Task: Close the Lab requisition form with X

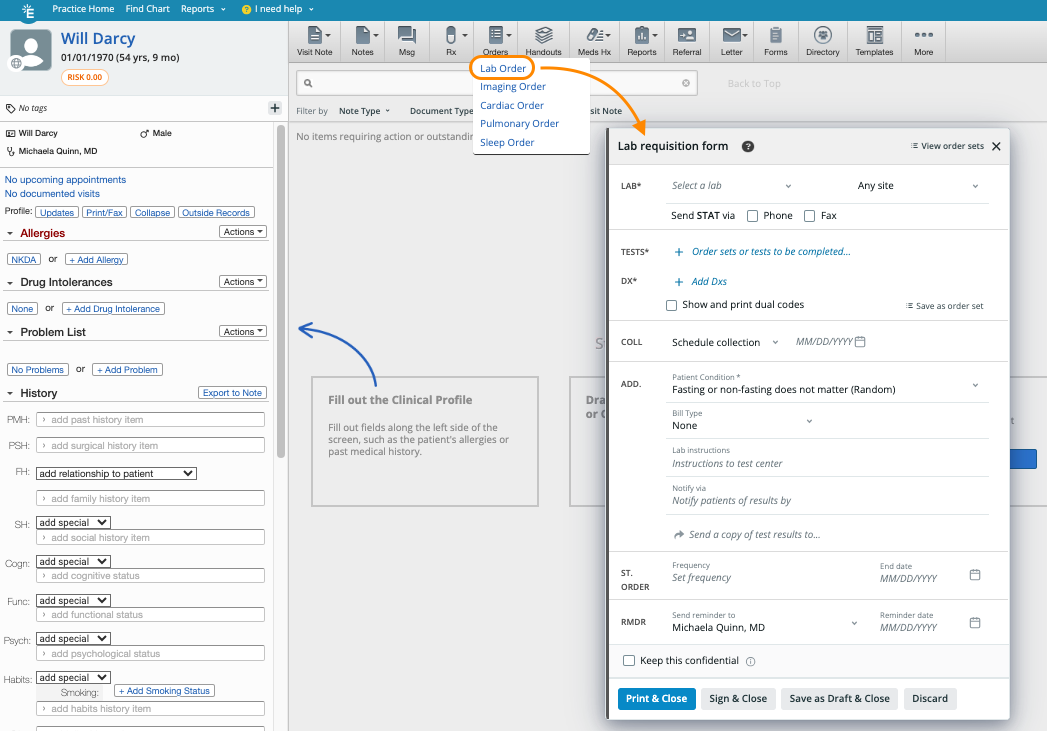Action: [996, 146]
